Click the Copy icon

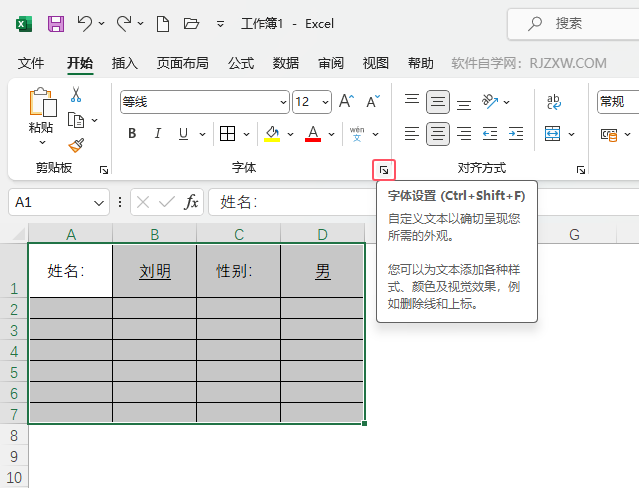click(76, 120)
